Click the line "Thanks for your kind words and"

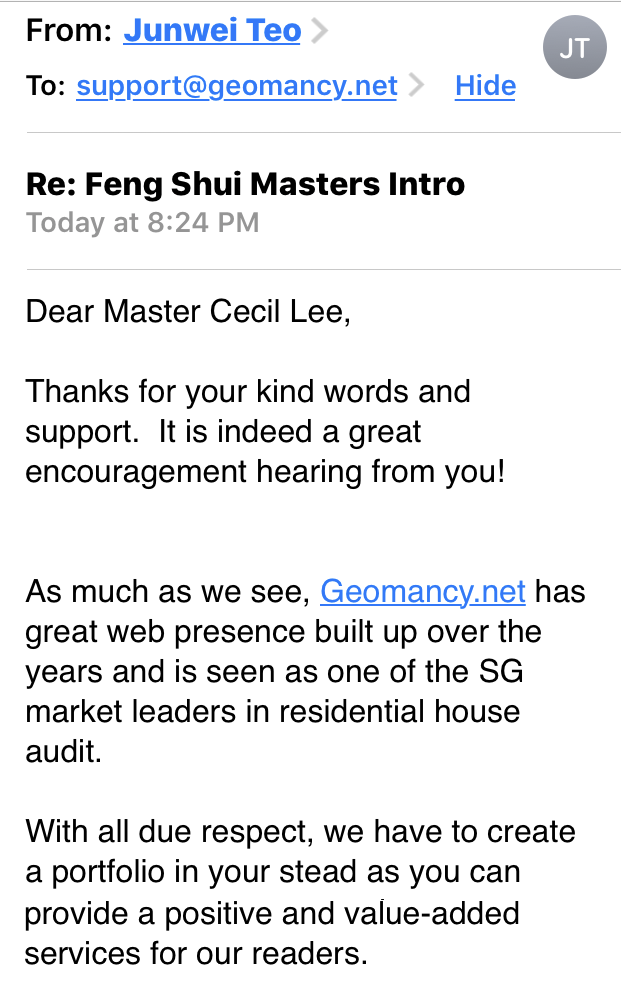(248, 391)
